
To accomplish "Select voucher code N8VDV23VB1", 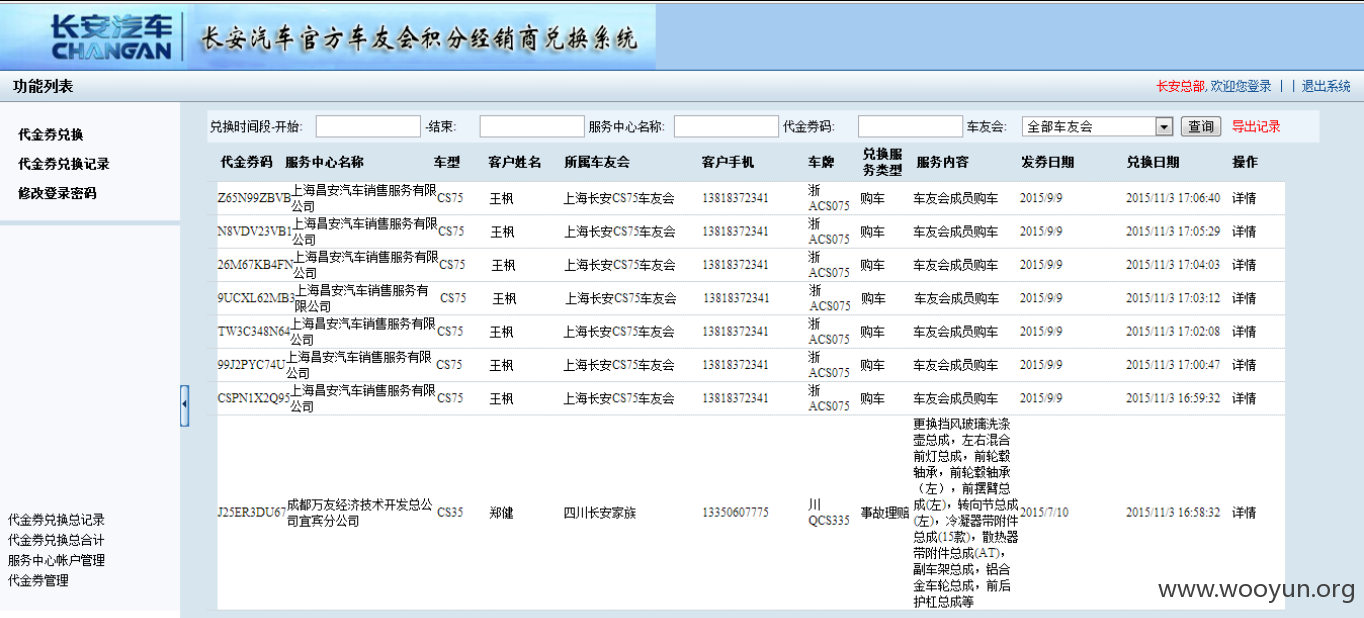I will click(x=255, y=231).
